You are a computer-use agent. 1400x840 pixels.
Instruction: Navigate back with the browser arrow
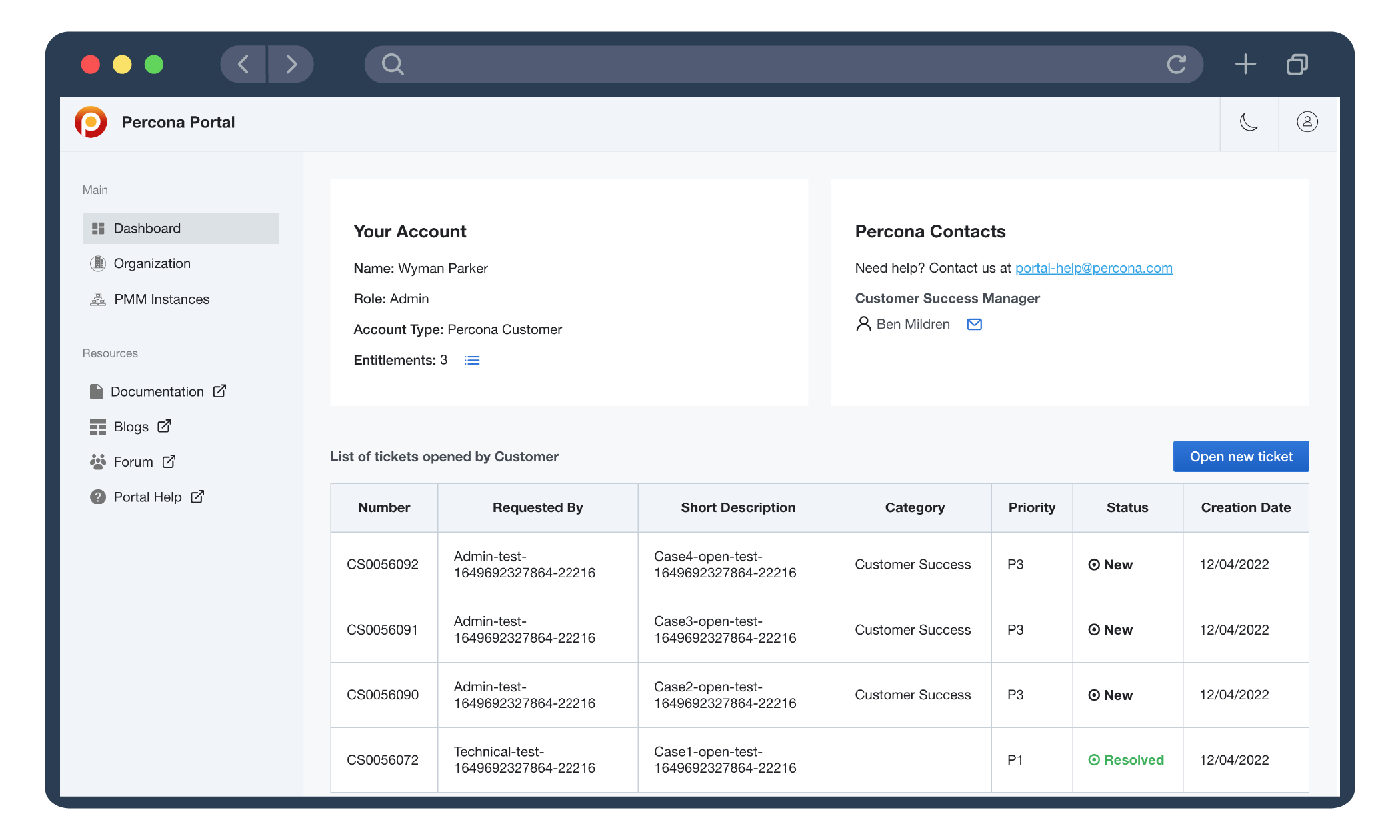tap(243, 64)
